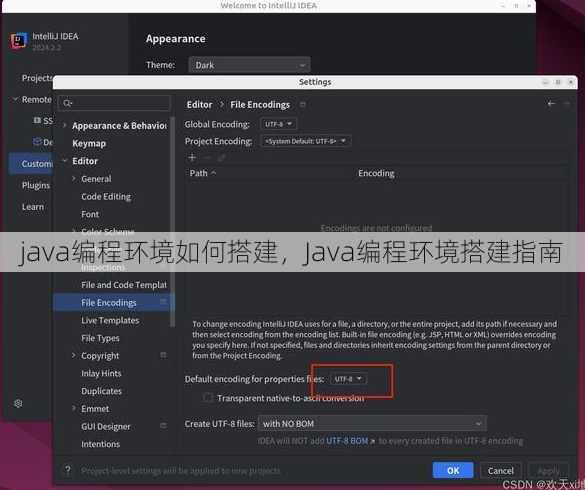Click the project icon next to GUI Designer
The width and height of the screenshot is (585, 490).
tap(163, 426)
